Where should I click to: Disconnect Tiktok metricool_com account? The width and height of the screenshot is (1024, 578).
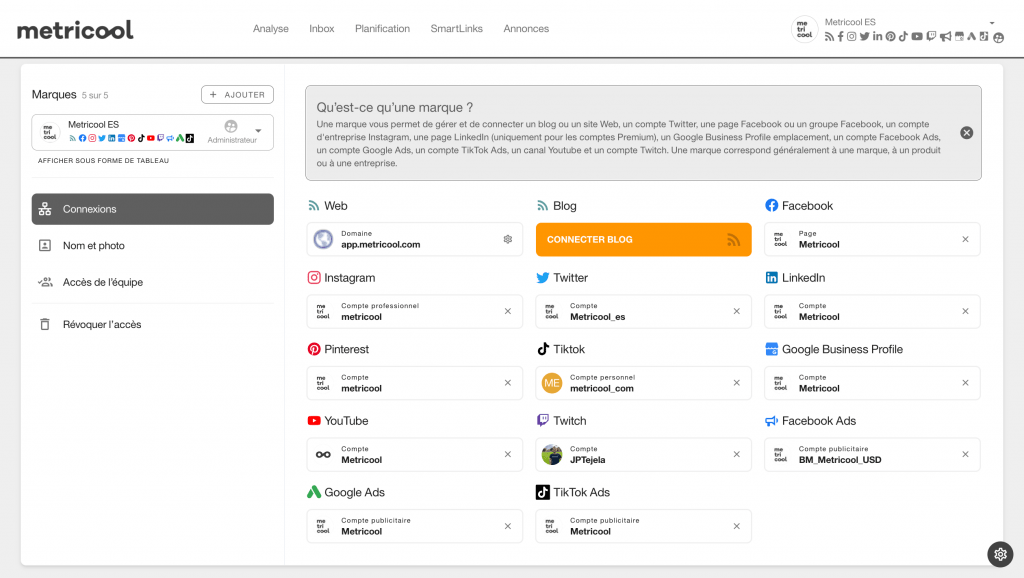737,383
